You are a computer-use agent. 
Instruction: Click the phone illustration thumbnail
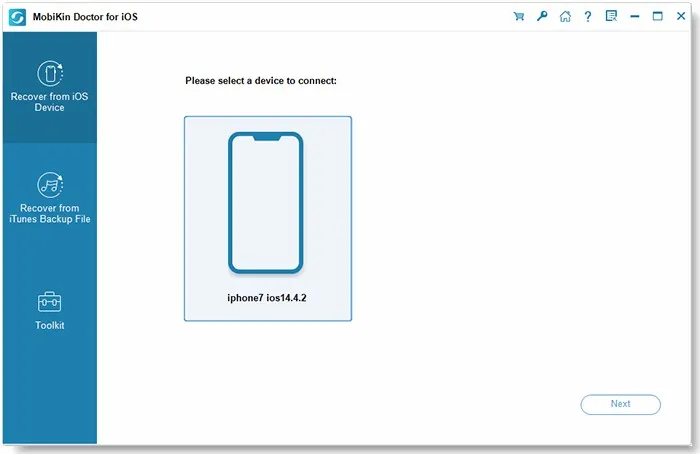(266, 203)
